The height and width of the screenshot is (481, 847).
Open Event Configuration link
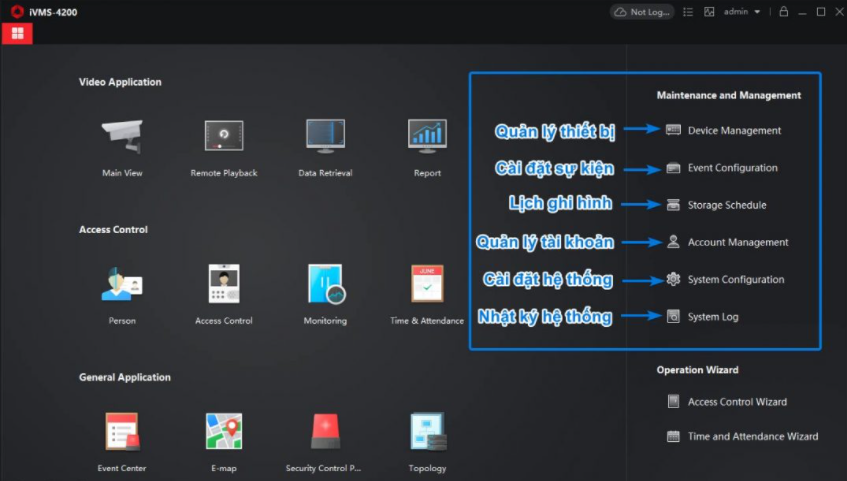(732, 168)
